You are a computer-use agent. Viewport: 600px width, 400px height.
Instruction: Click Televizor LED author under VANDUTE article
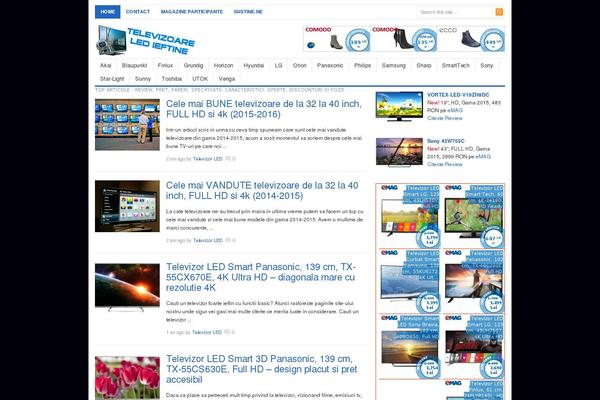click(207, 240)
